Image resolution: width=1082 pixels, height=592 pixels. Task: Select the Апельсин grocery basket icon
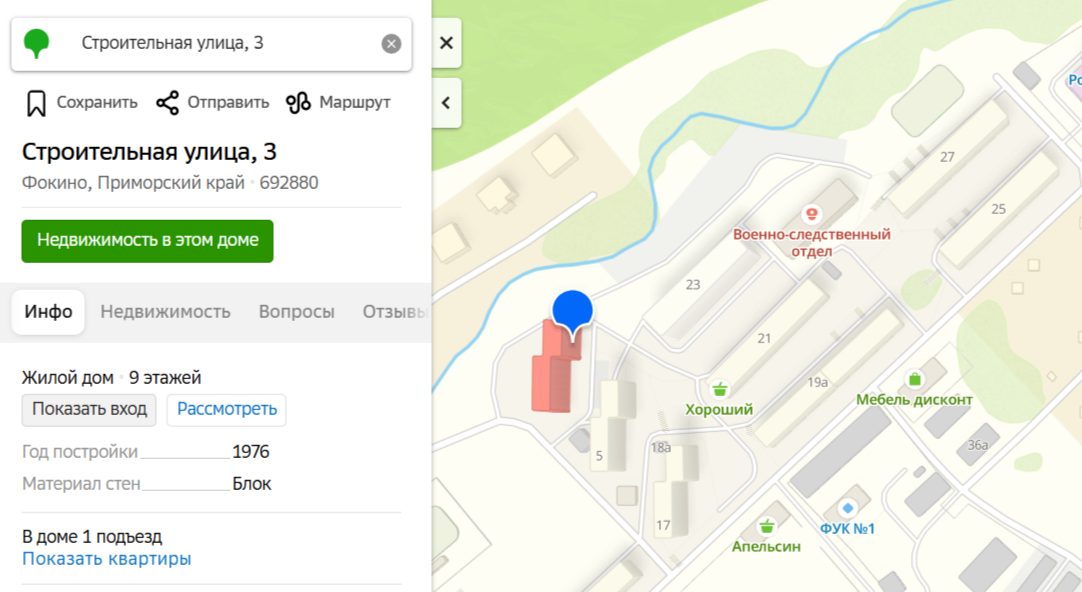tap(766, 527)
